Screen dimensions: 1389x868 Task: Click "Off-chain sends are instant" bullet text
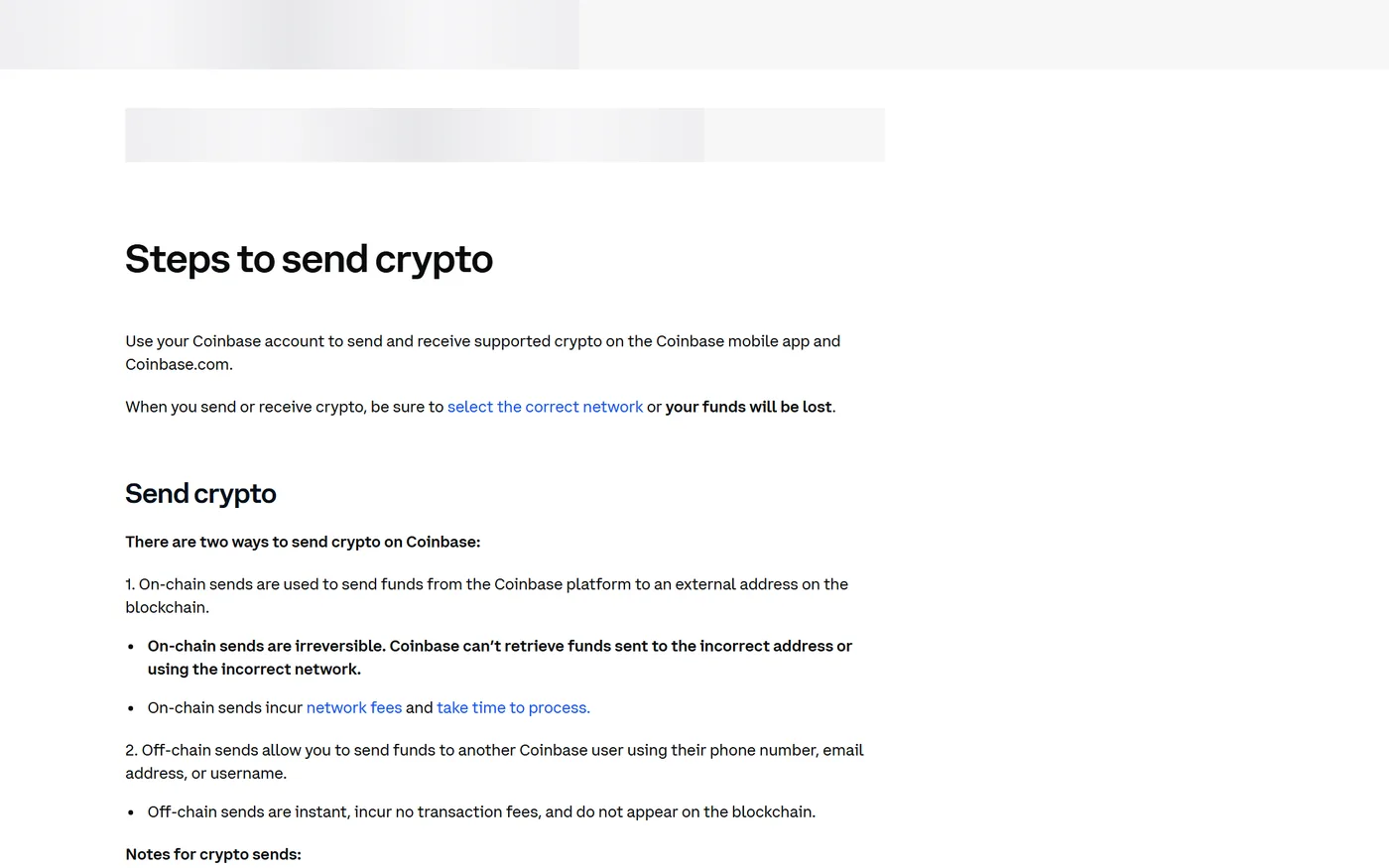[481, 811]
